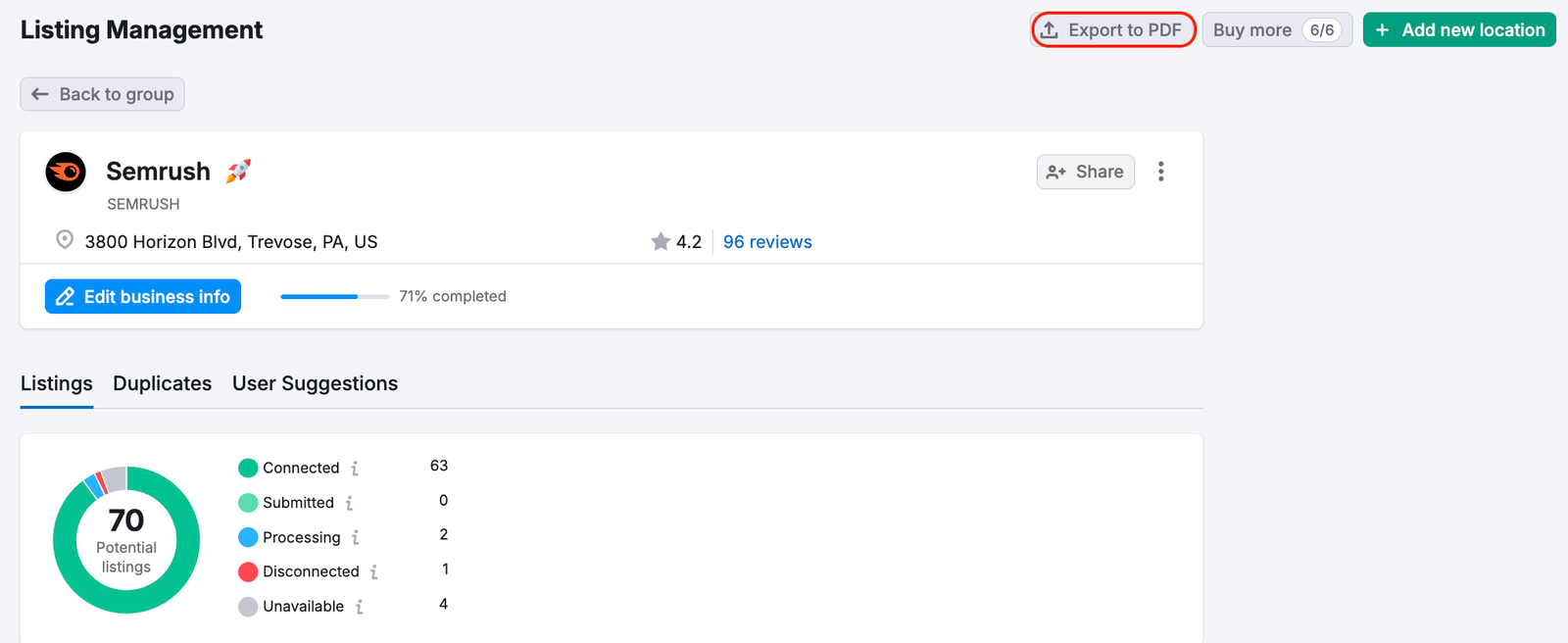Click the Processing count 2
Image resolution: width=1568 pixels, height=643 pixels.
[x=444, y=534]
